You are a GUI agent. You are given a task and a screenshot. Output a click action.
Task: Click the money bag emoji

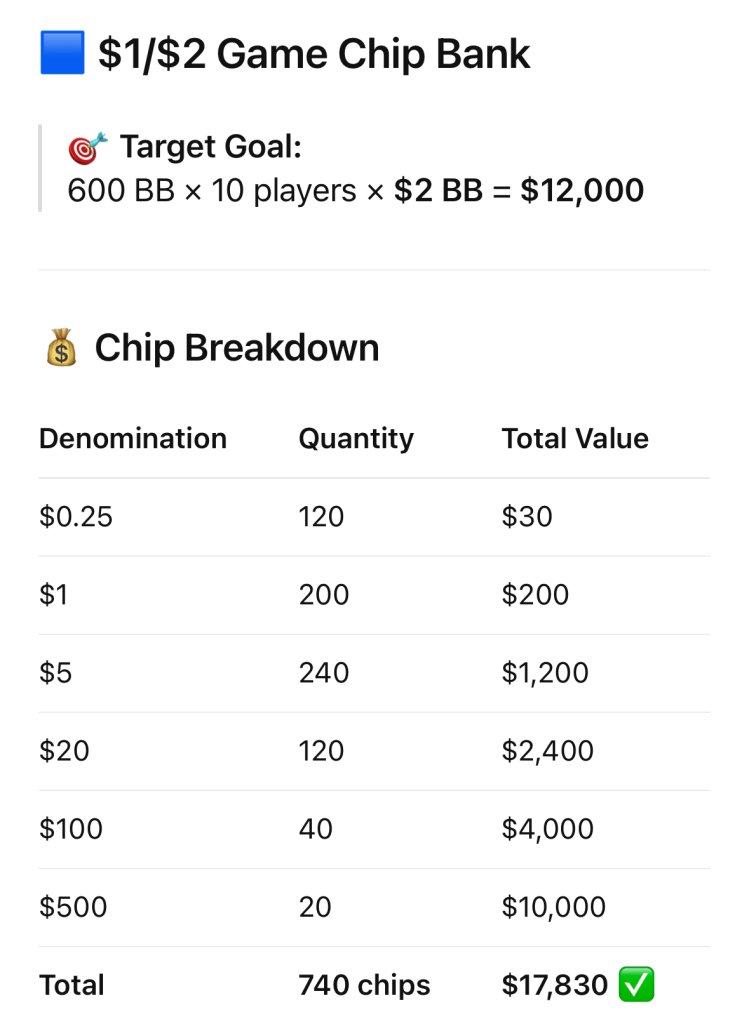61,349
